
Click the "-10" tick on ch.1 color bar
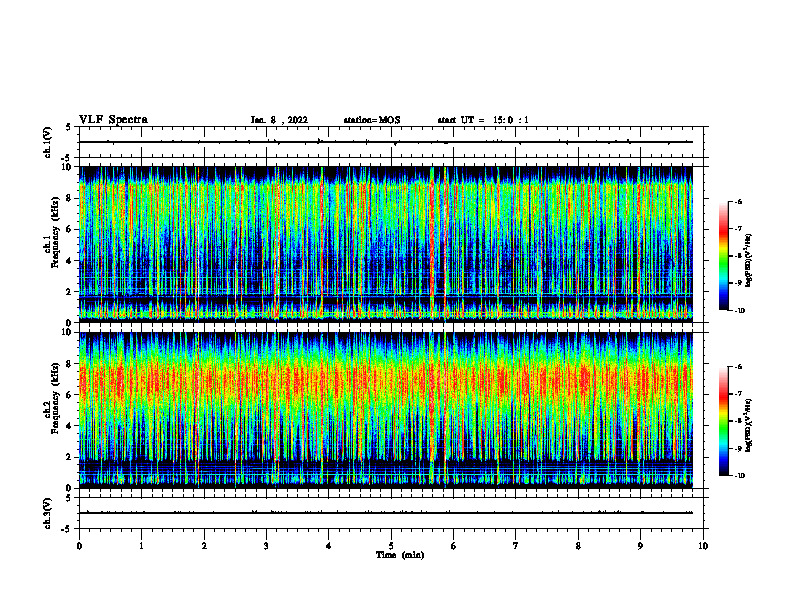tap(740, 311)
